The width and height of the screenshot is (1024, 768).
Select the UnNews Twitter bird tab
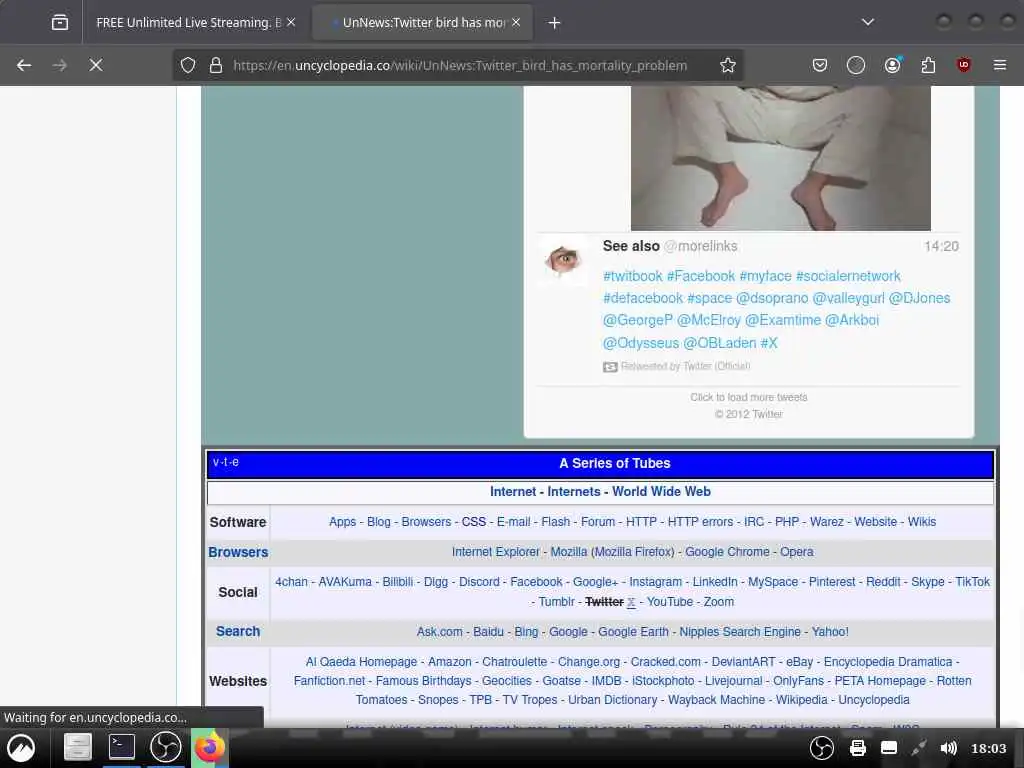(423, 22)
